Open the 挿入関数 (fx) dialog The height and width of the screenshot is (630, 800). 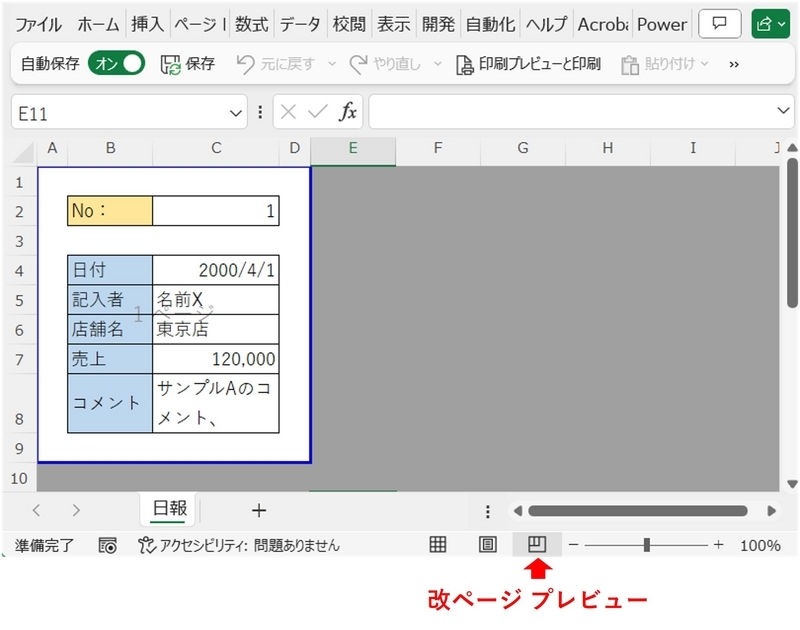point(349,112)
